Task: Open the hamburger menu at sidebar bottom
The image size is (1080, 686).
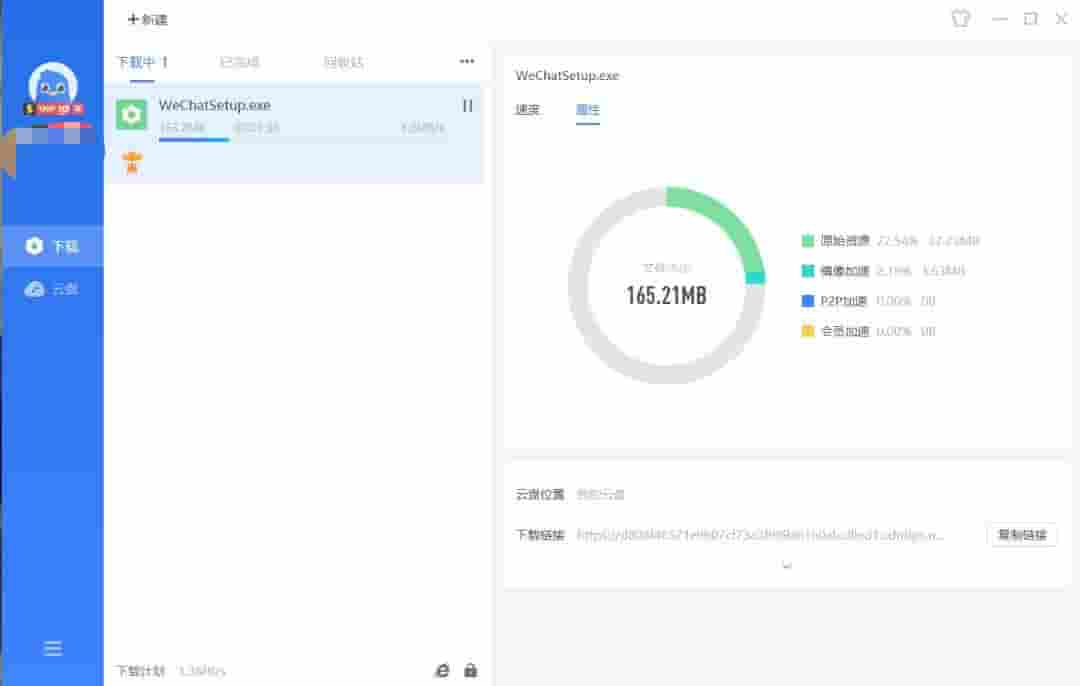Action: pos(52,648)
